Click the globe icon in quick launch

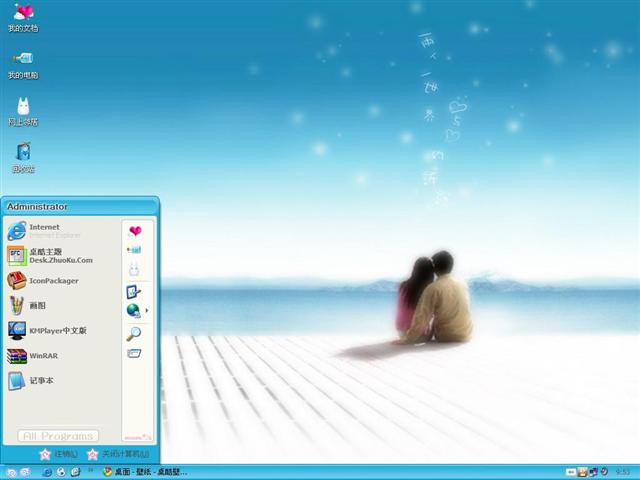(61, 472)
